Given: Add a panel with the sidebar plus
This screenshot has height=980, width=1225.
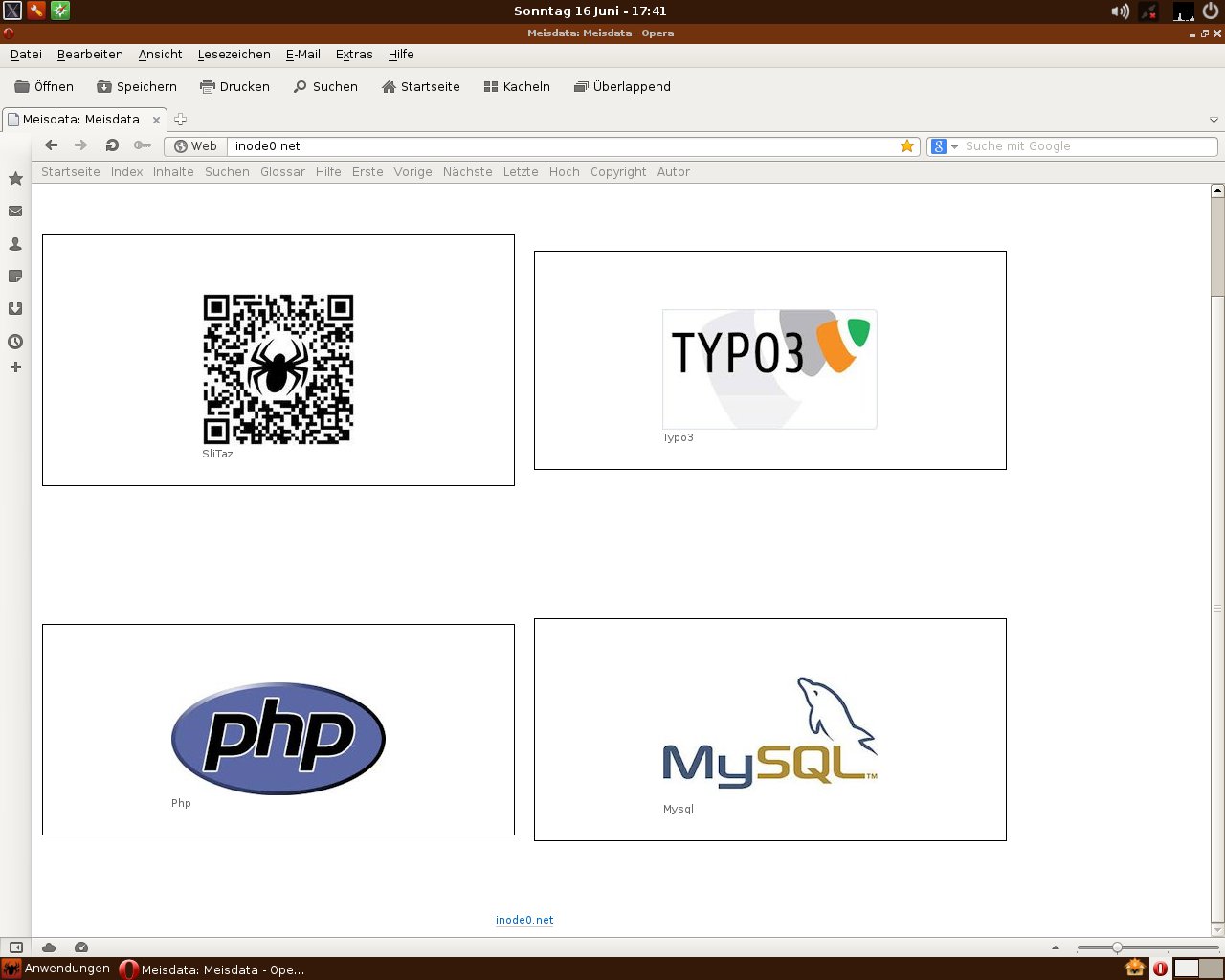Looking at the screenshot, I should [x=15, y=367].
